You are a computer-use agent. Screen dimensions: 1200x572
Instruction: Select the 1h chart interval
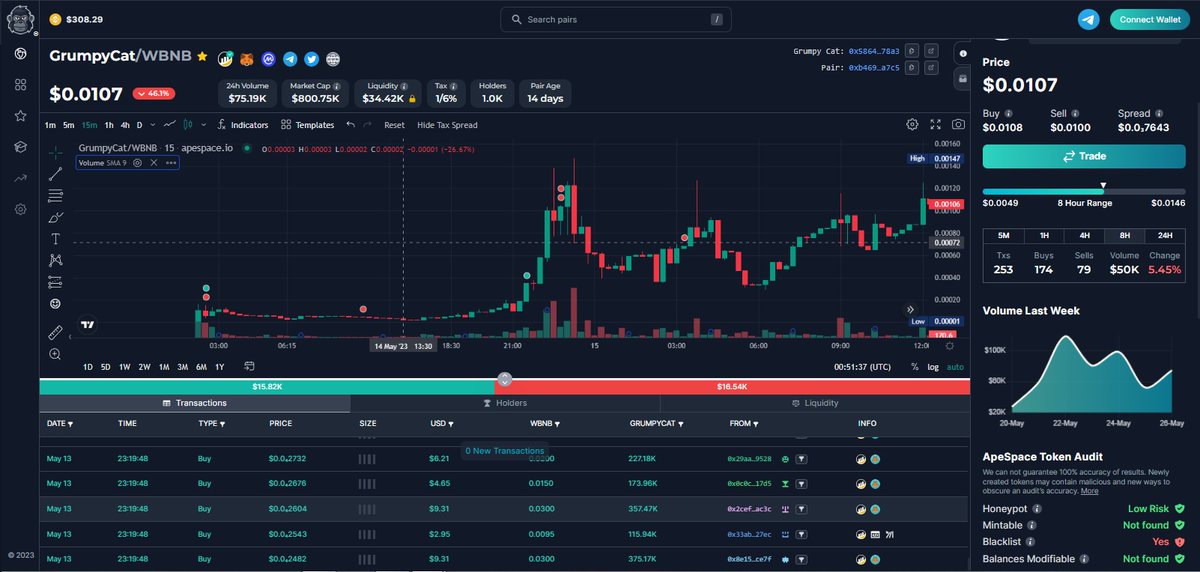(109, 125)
